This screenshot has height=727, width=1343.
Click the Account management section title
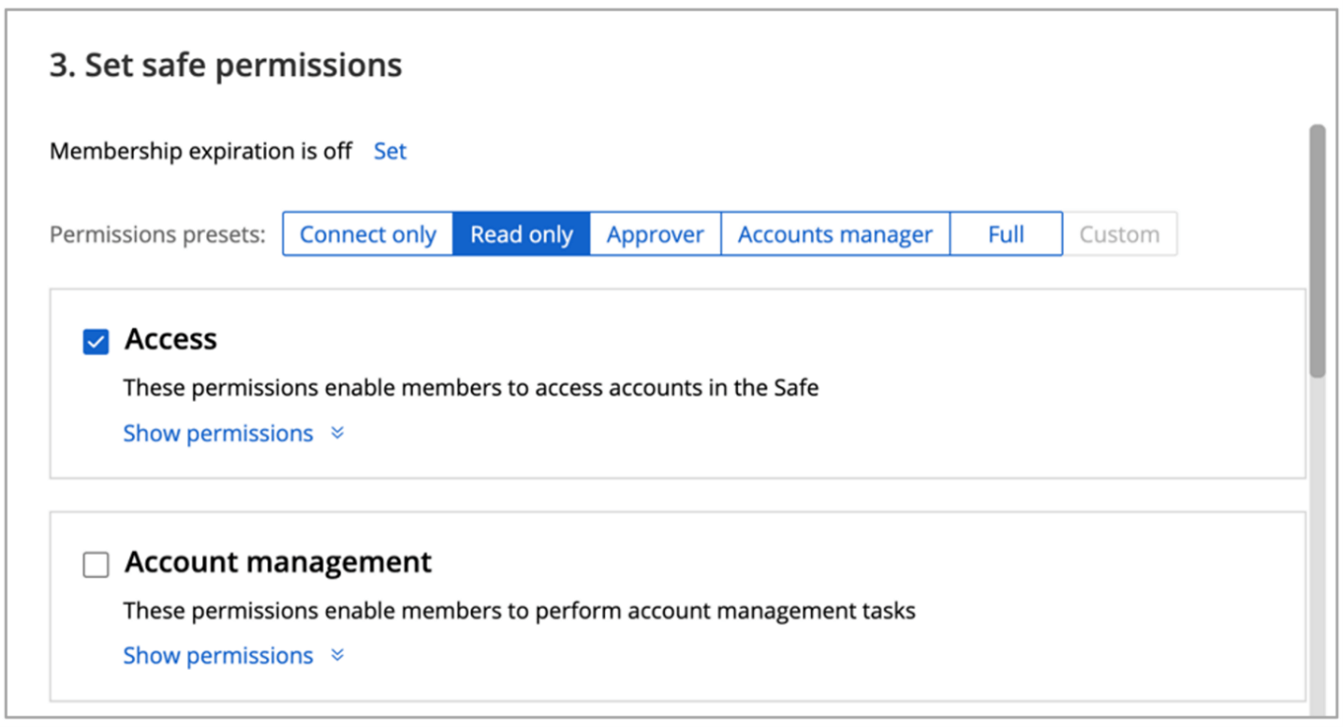pos(278,562)
